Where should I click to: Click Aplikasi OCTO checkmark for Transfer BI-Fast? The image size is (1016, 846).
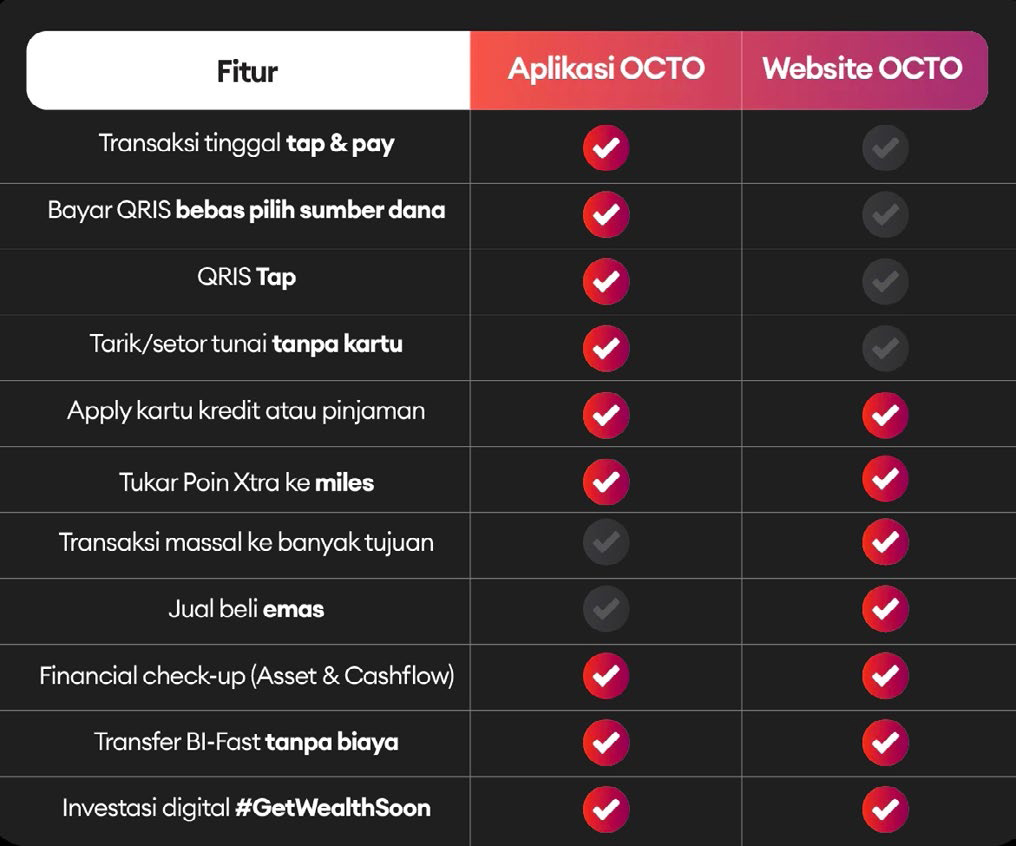[606, 742]
